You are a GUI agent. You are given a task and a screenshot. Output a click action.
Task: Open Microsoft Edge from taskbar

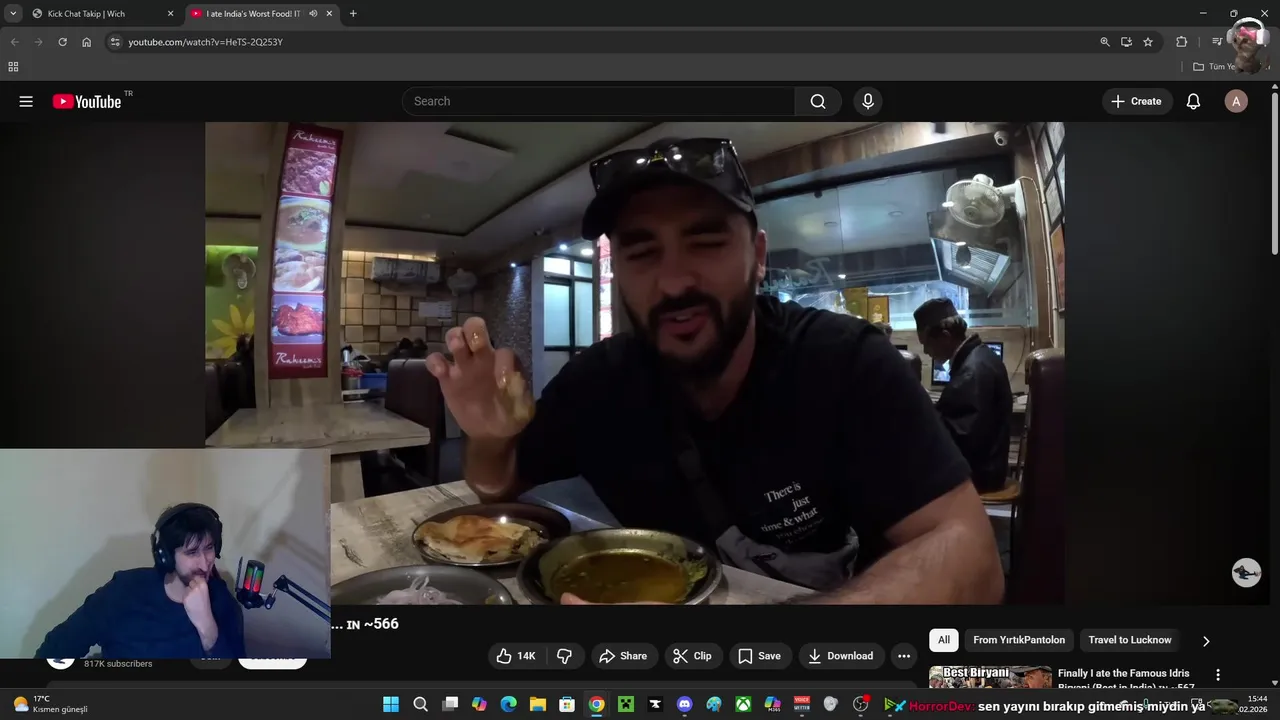coord(508,705)
